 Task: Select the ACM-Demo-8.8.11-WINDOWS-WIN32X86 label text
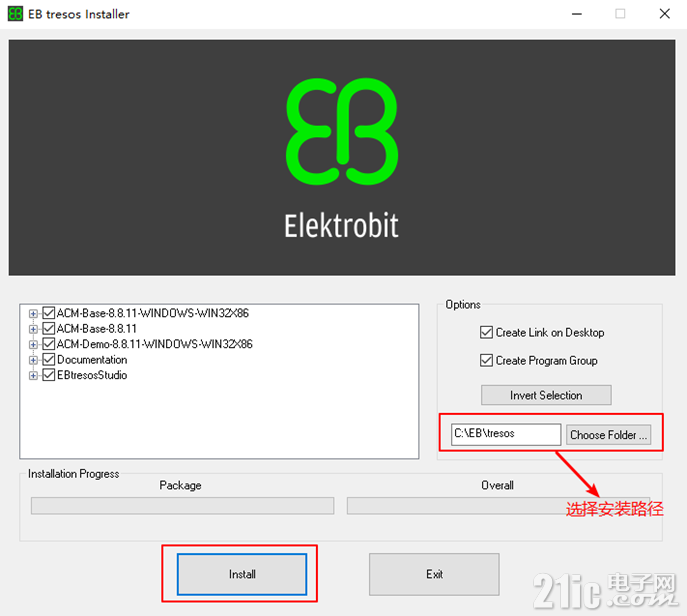pos(155,344)
